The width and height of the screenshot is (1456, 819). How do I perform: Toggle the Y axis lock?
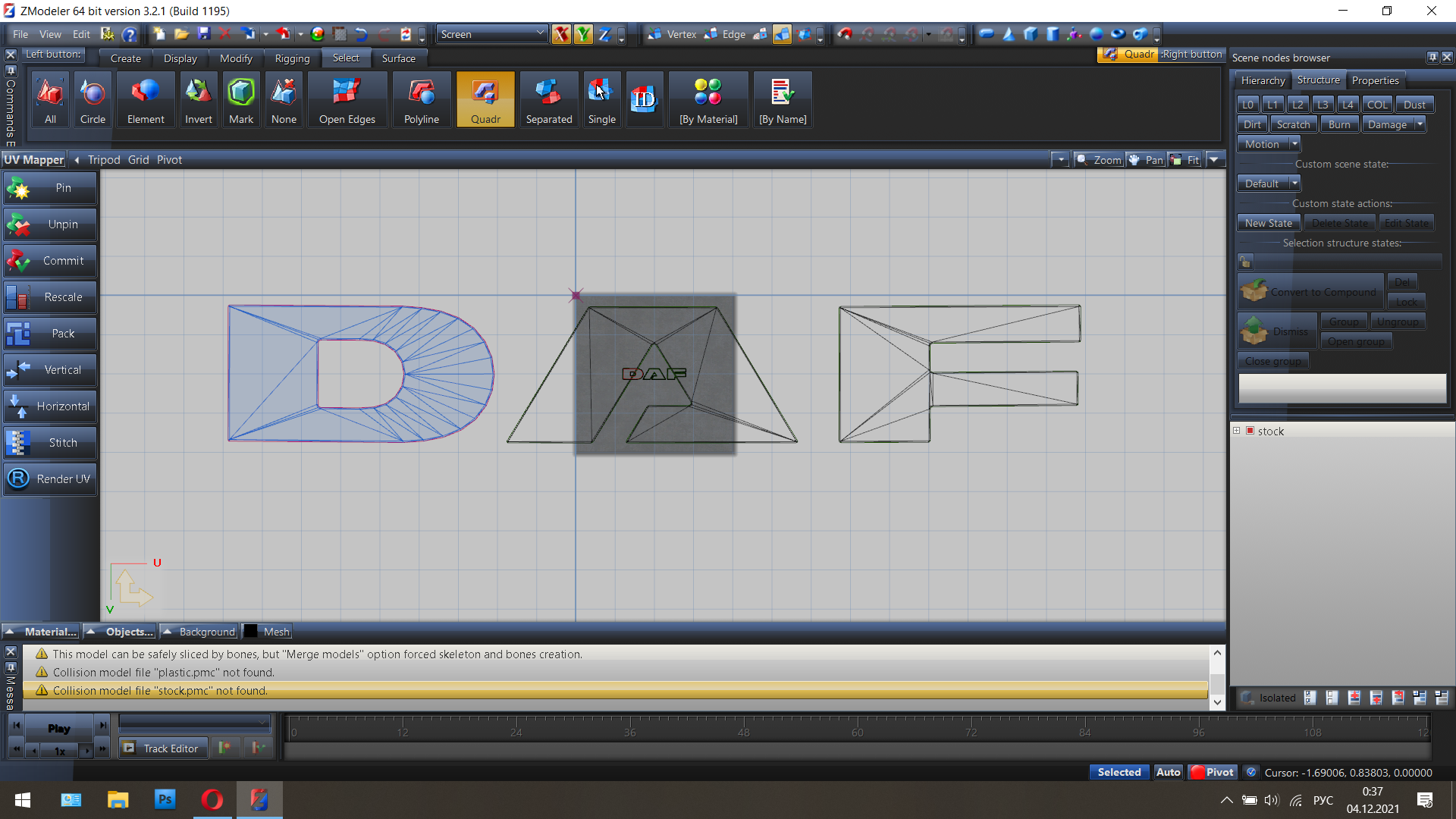pyautogui.click(x=583, y=34)
